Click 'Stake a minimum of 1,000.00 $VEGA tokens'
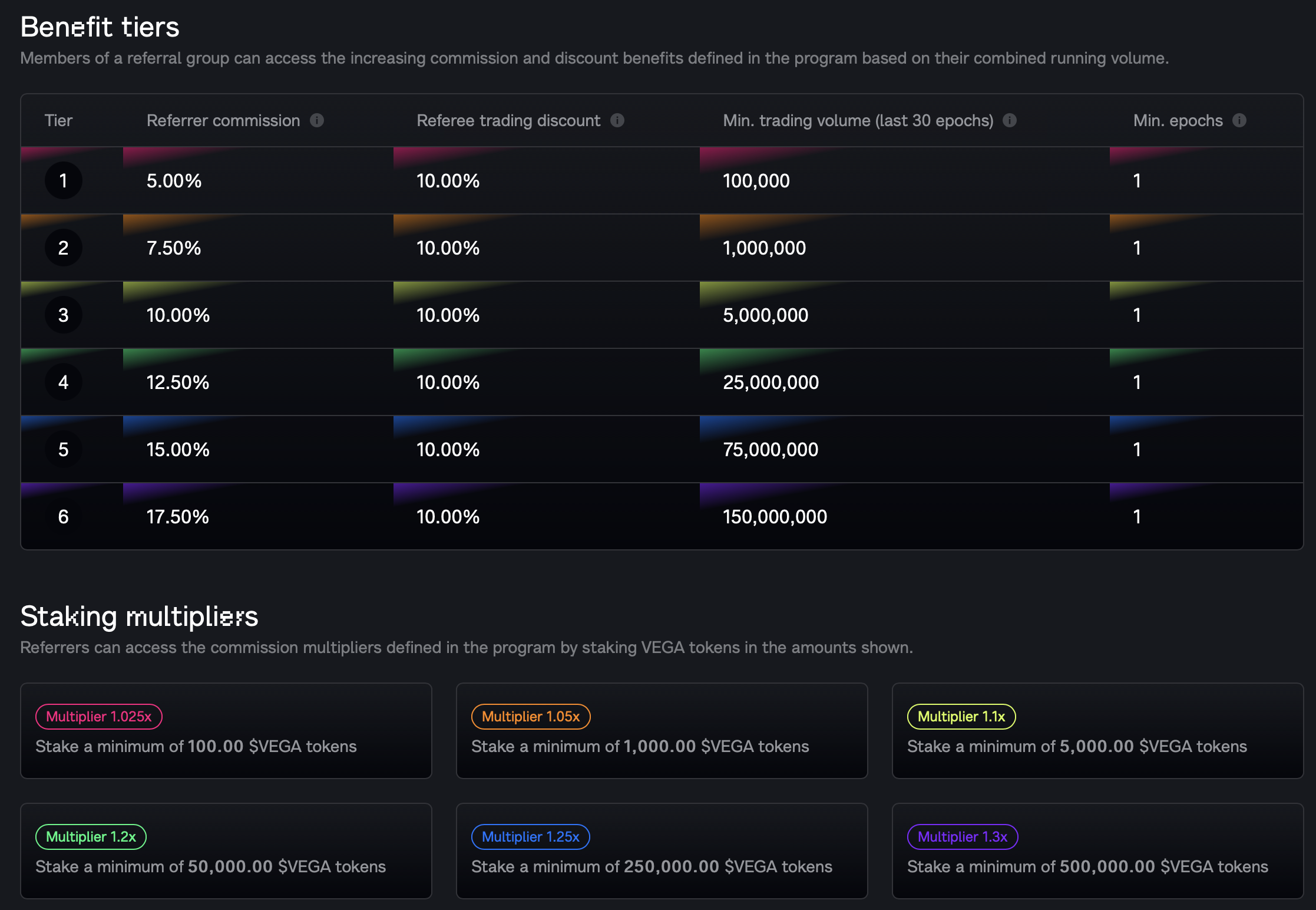 640,746
